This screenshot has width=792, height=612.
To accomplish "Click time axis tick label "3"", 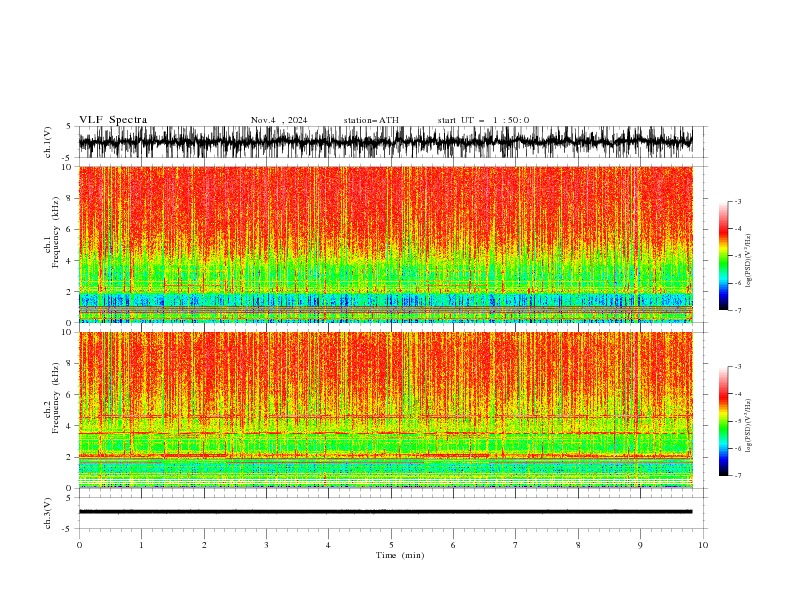I will (266, 545).
